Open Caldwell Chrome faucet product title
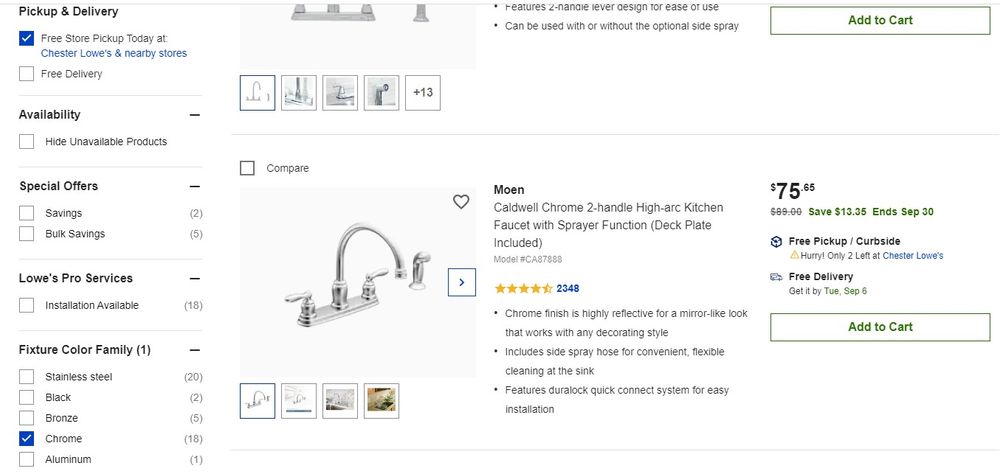1000x474 pixels. point(608,225)
